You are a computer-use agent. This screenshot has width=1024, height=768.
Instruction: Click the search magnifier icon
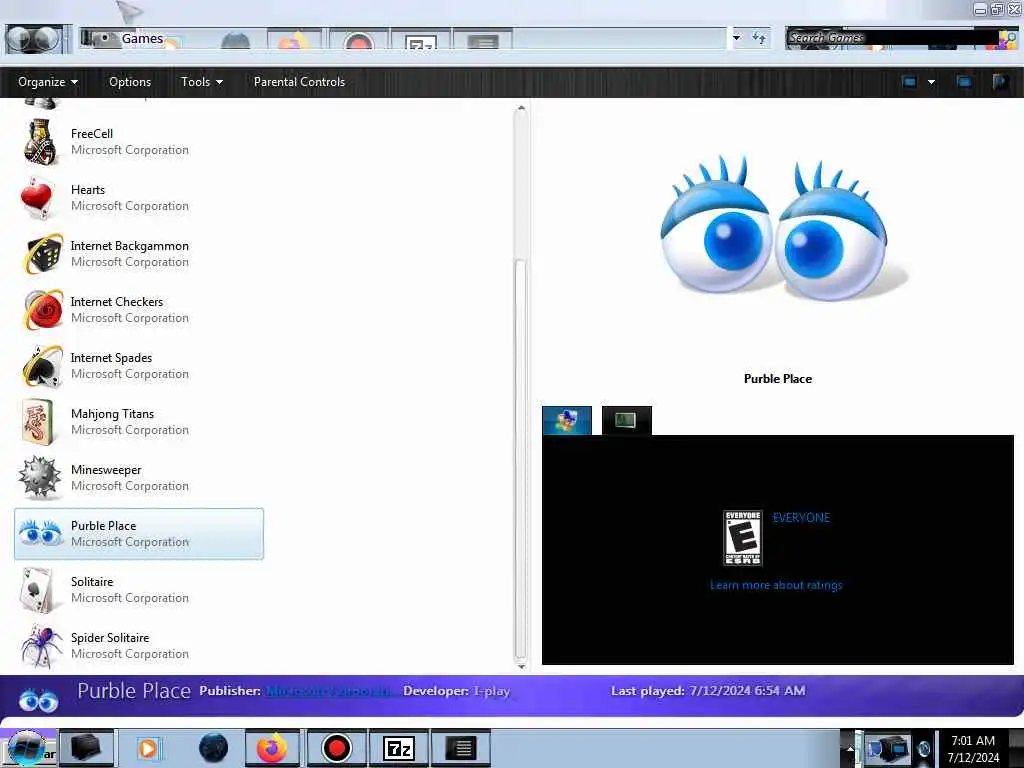point(1008,39)
